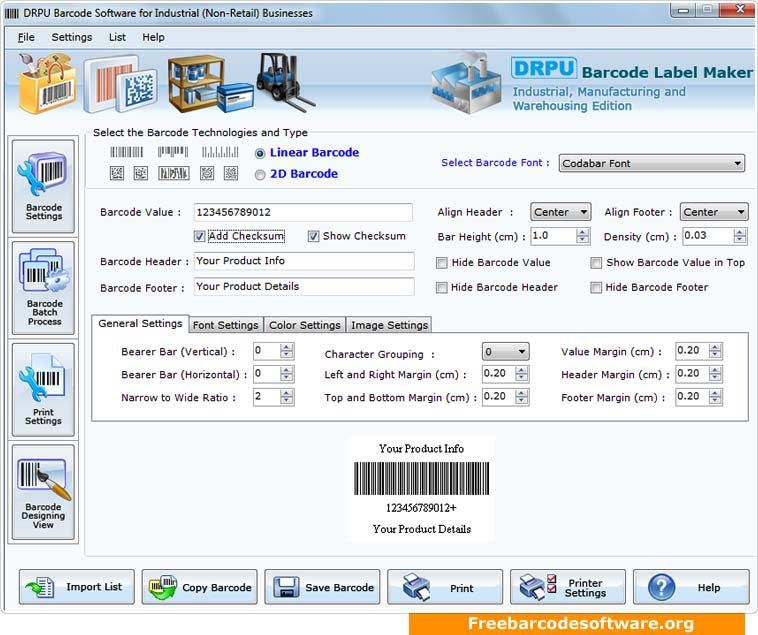The width and height of the screenshot is (758, 635).
Task: Click the shopping bag barcode banner icon
Action: click(x=47, y=83)
